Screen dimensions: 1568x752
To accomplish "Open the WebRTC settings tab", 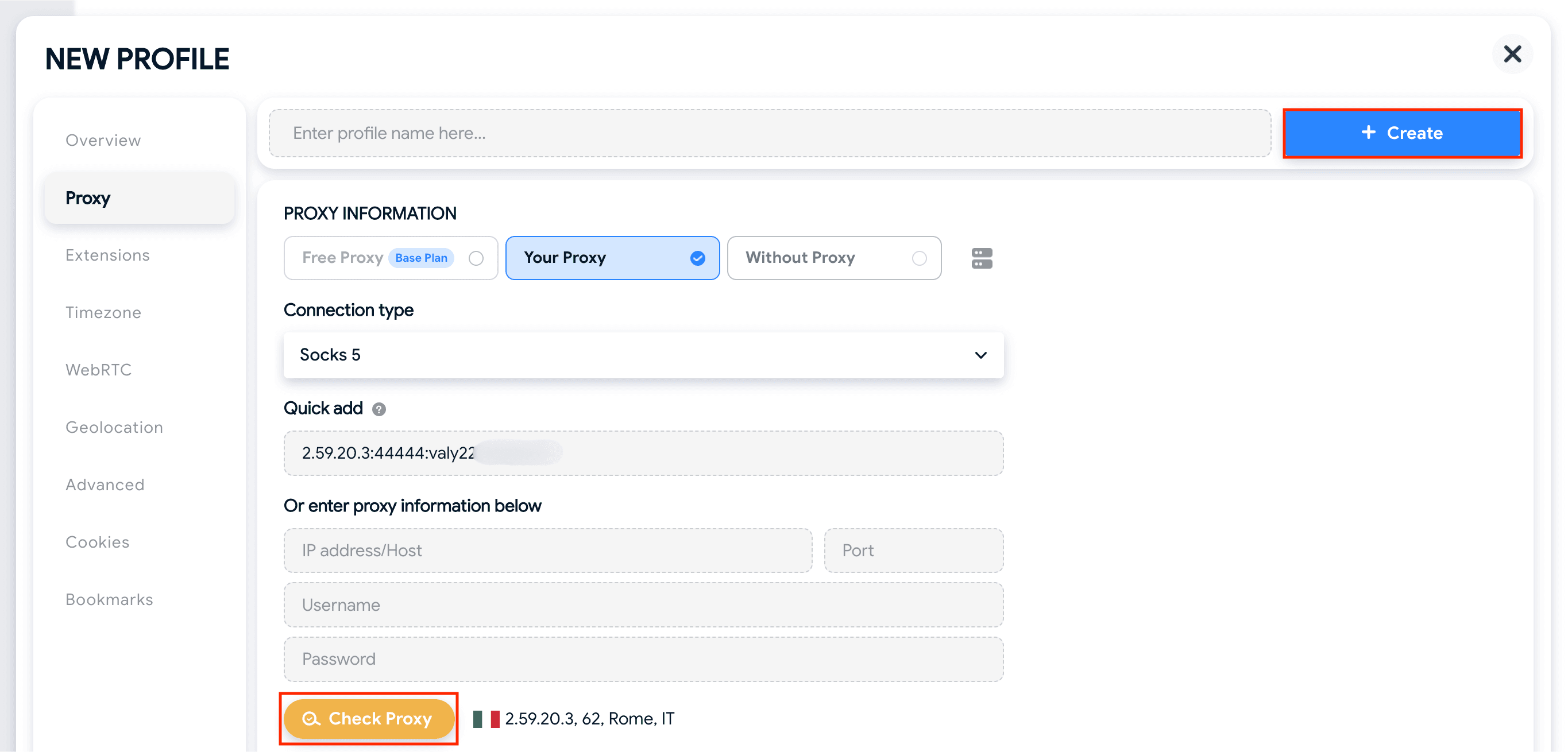I will (x=99, y=369).
